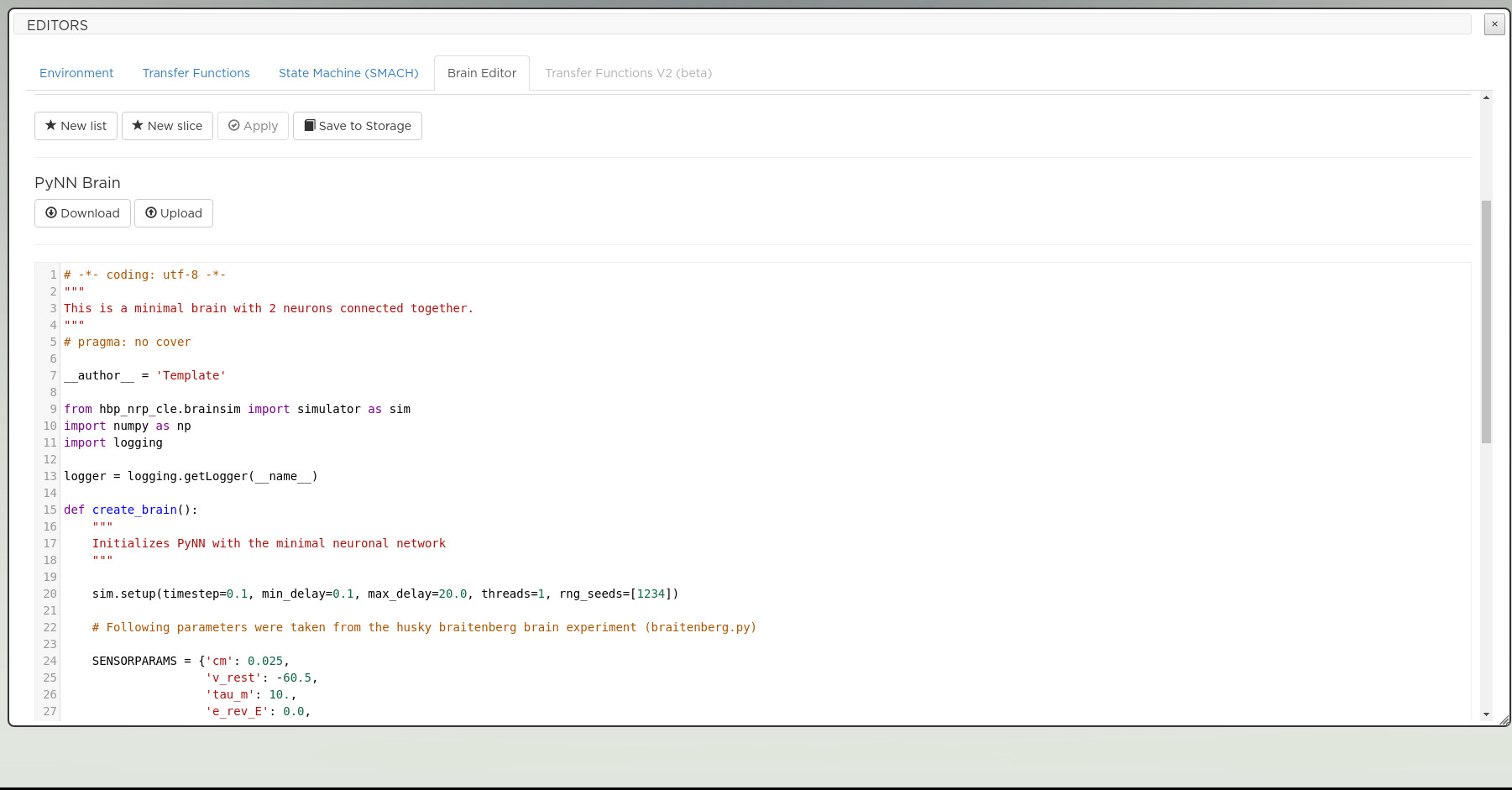Click the '# pragma: no cover' comment
The width and height of the screenshot is (1512, 790).
(x=128, y=342)
